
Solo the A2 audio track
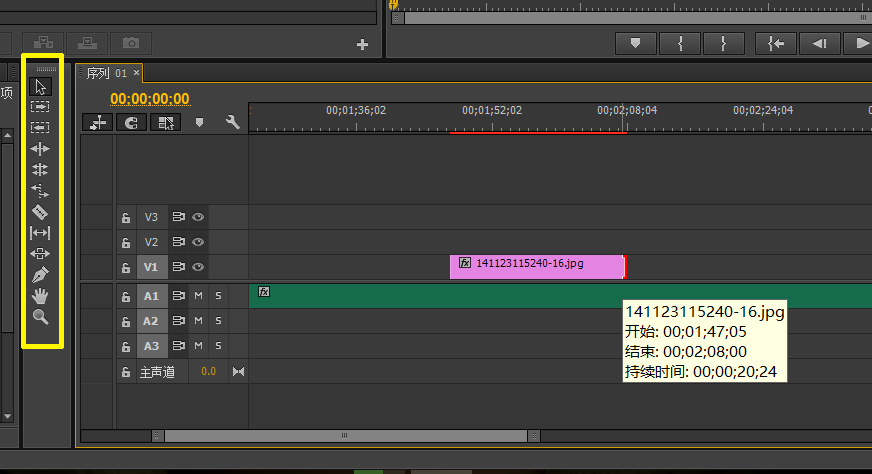tap(219, 321)
